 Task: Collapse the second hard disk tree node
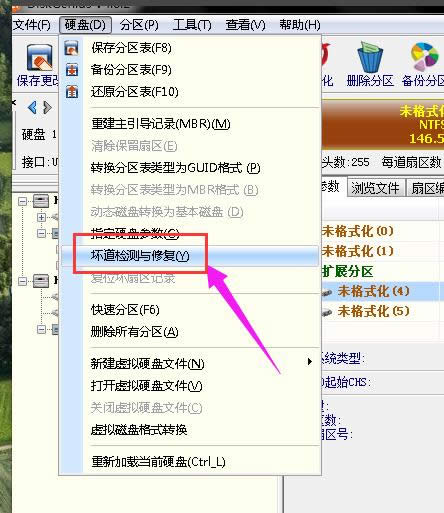22,281
